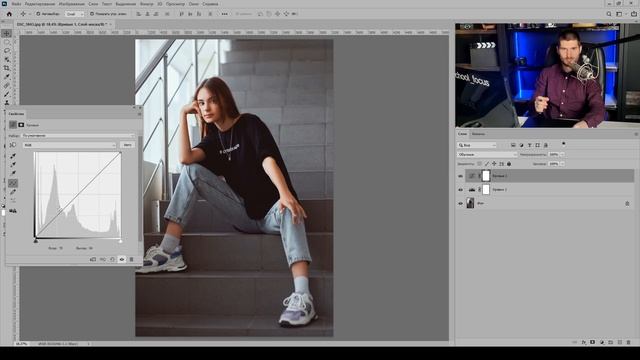640x360 pixels.
Task: Pick the black point eyedropper in Curves
Action: coord(13,156)
